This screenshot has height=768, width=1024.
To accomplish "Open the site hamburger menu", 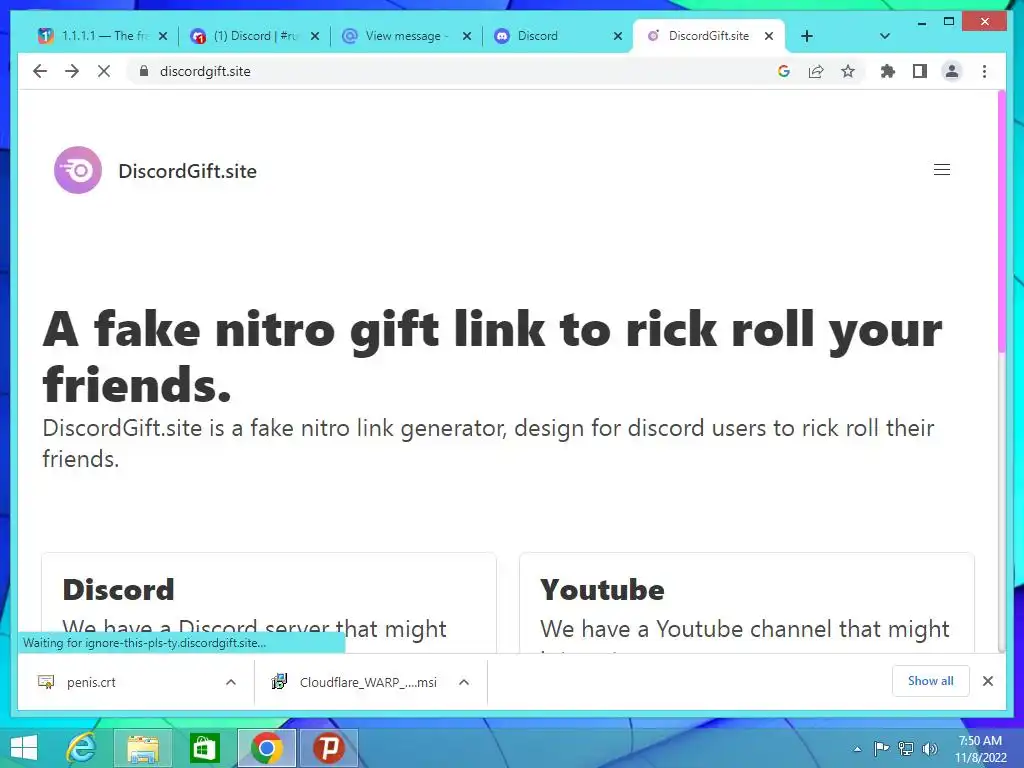I will click(x=942, y=170).
